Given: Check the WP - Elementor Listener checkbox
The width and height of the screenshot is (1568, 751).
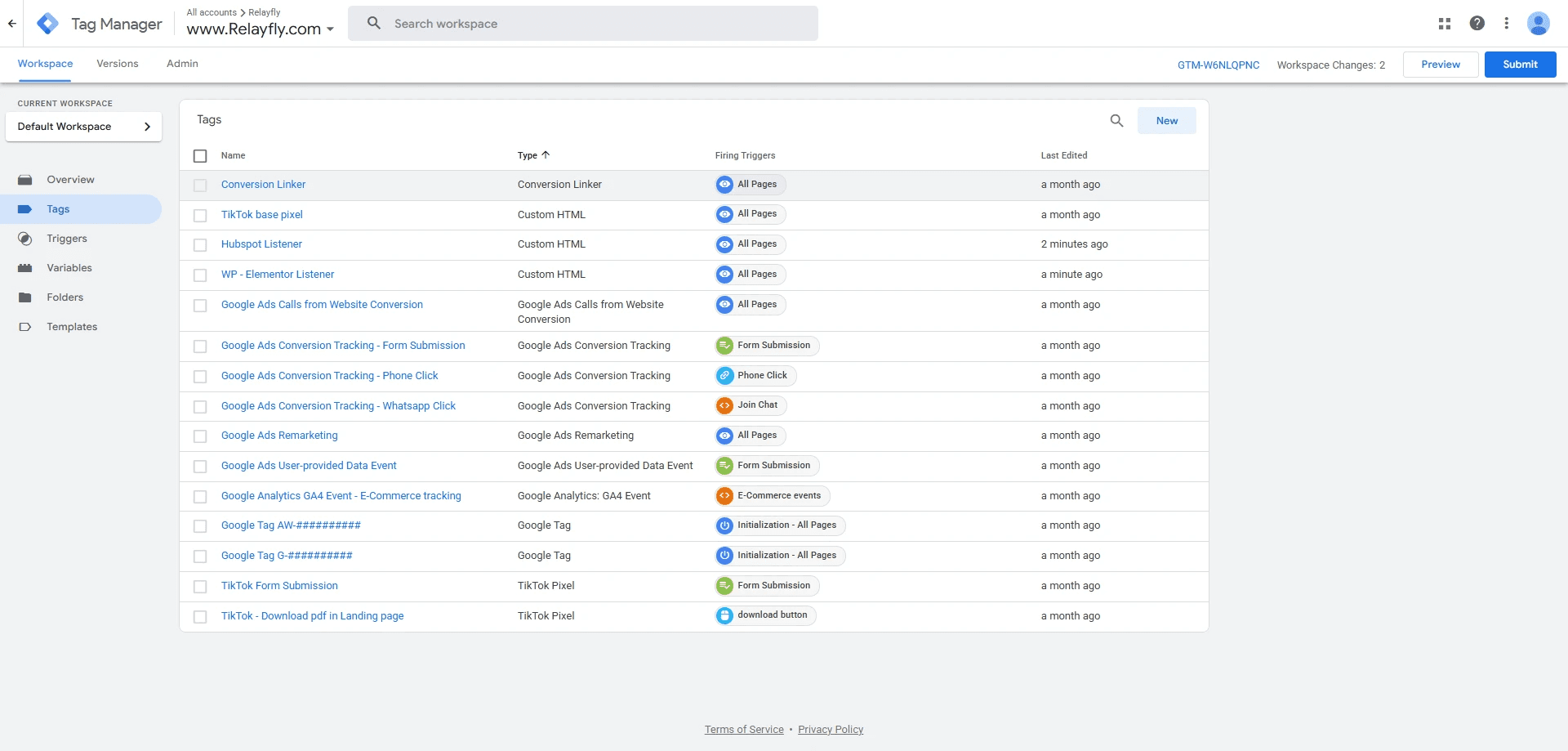Looking at the screenshot, I should point(200,275).
